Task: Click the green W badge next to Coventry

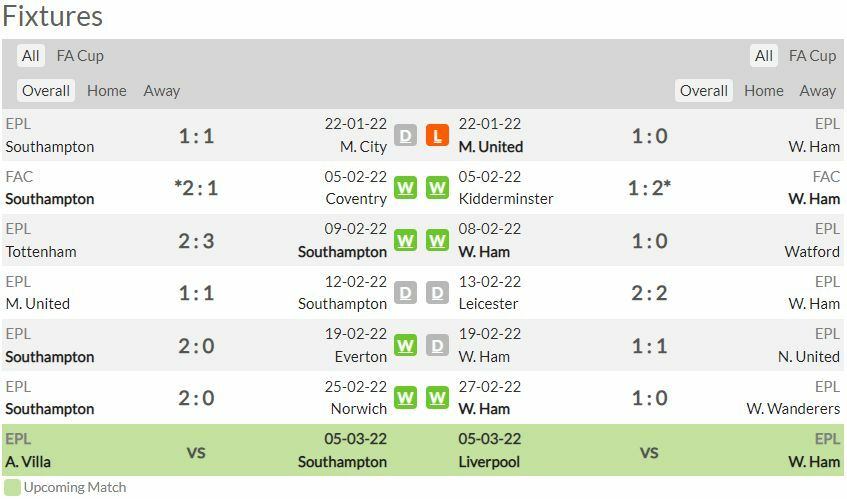Action: tap(405, 188)
